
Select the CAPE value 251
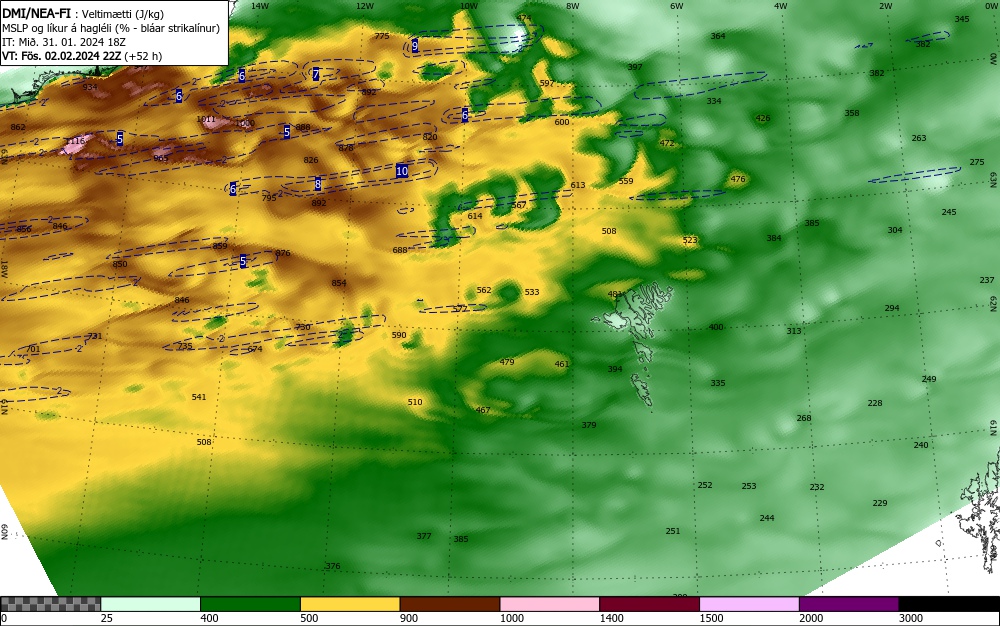(673, 531)
